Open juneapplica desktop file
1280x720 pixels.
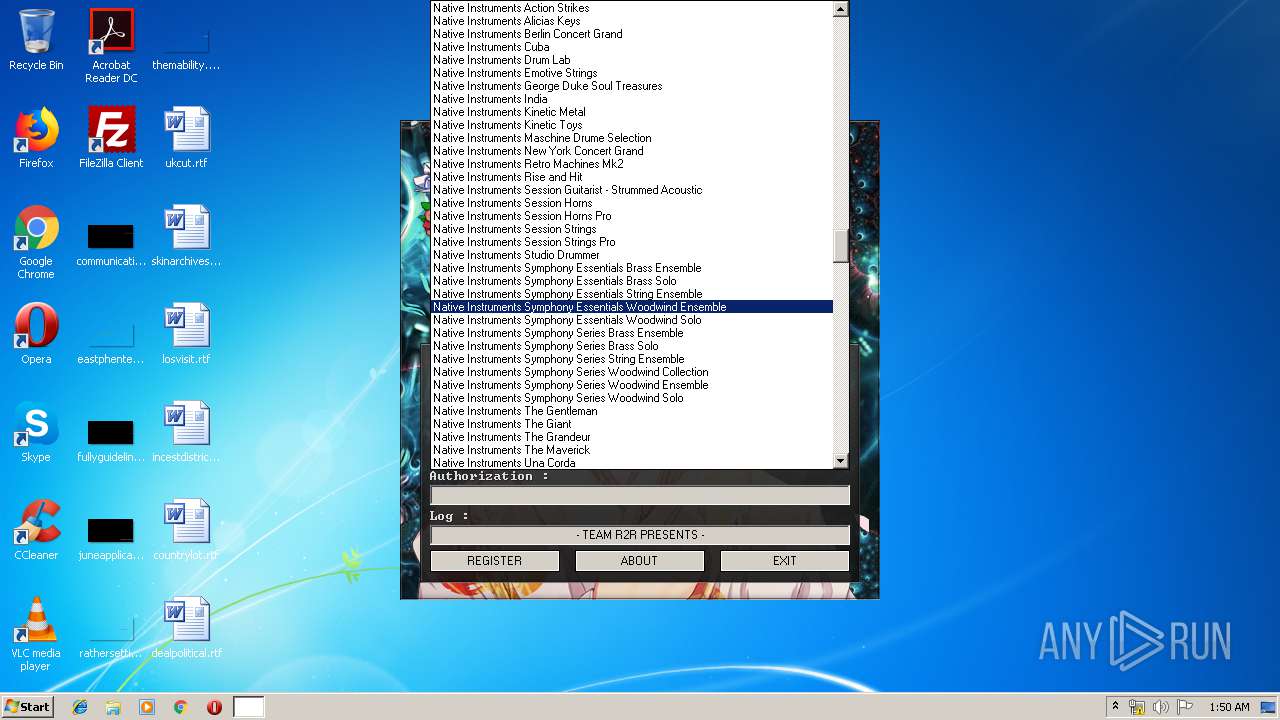pyautogui.click(x=111, y=536)
